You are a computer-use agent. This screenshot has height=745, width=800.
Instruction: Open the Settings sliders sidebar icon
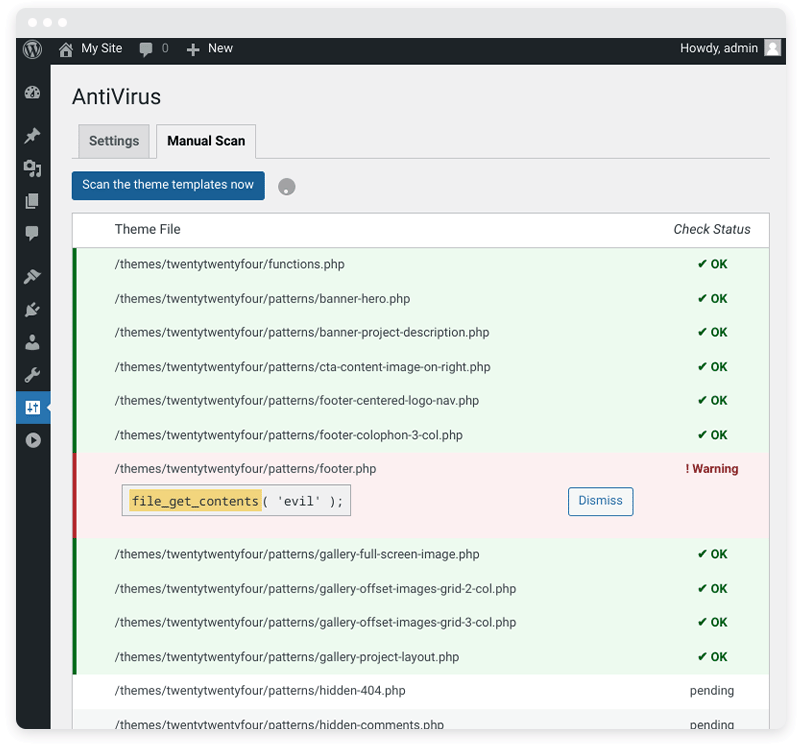coord(33,407)
